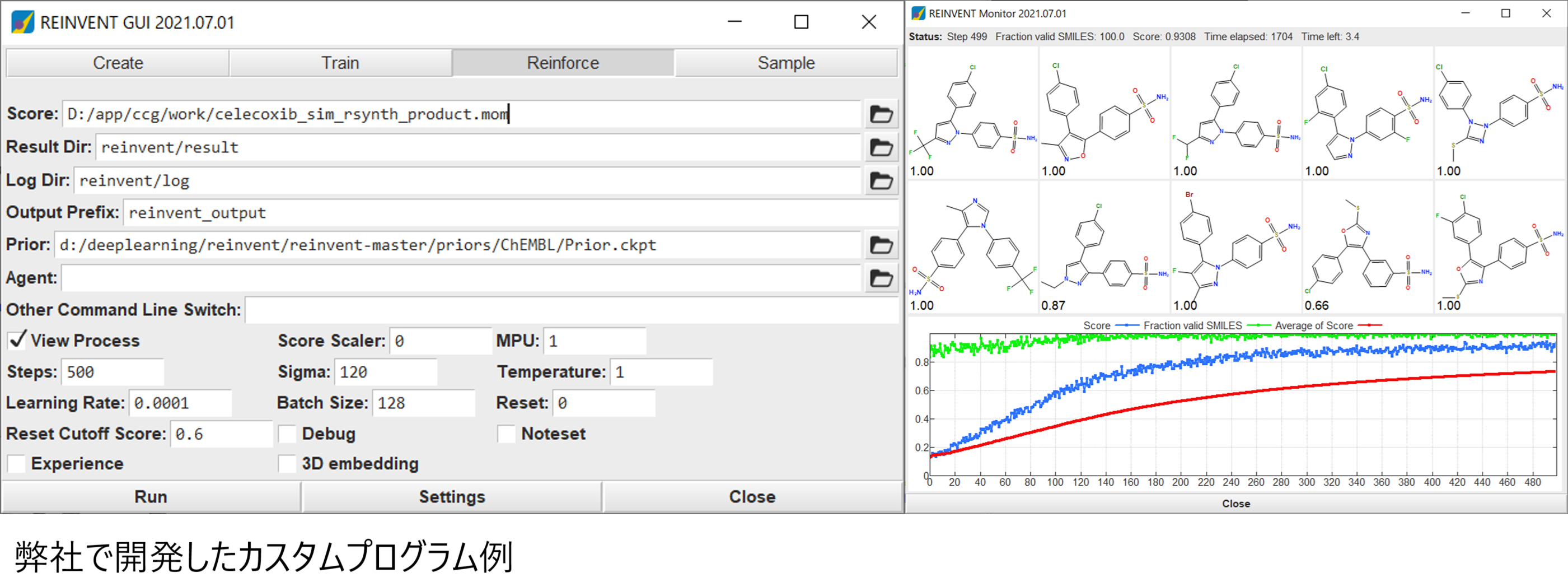Browse for Result Dir with folder icon
Screen dimensions: 1568x582
tap(881, 148)
